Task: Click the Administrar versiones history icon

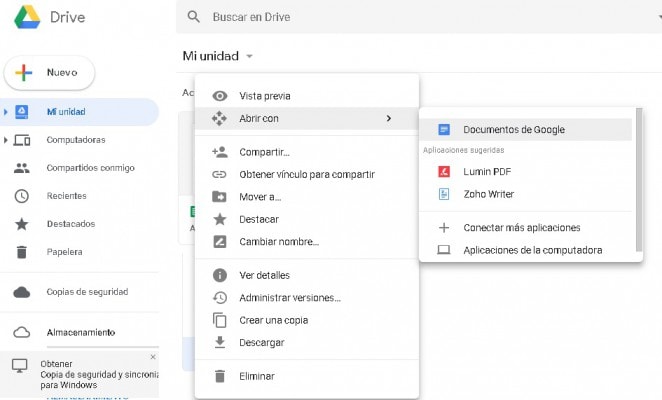Action: coord(220,298)
